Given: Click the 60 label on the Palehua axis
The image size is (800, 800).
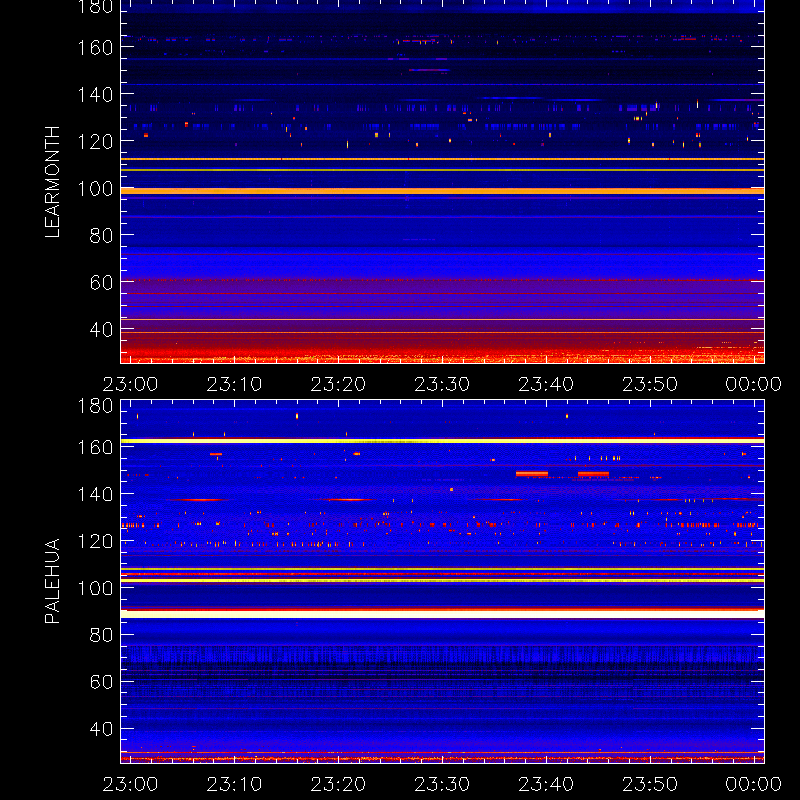Looking at the screenshot, I should click(x=101, y=682).
